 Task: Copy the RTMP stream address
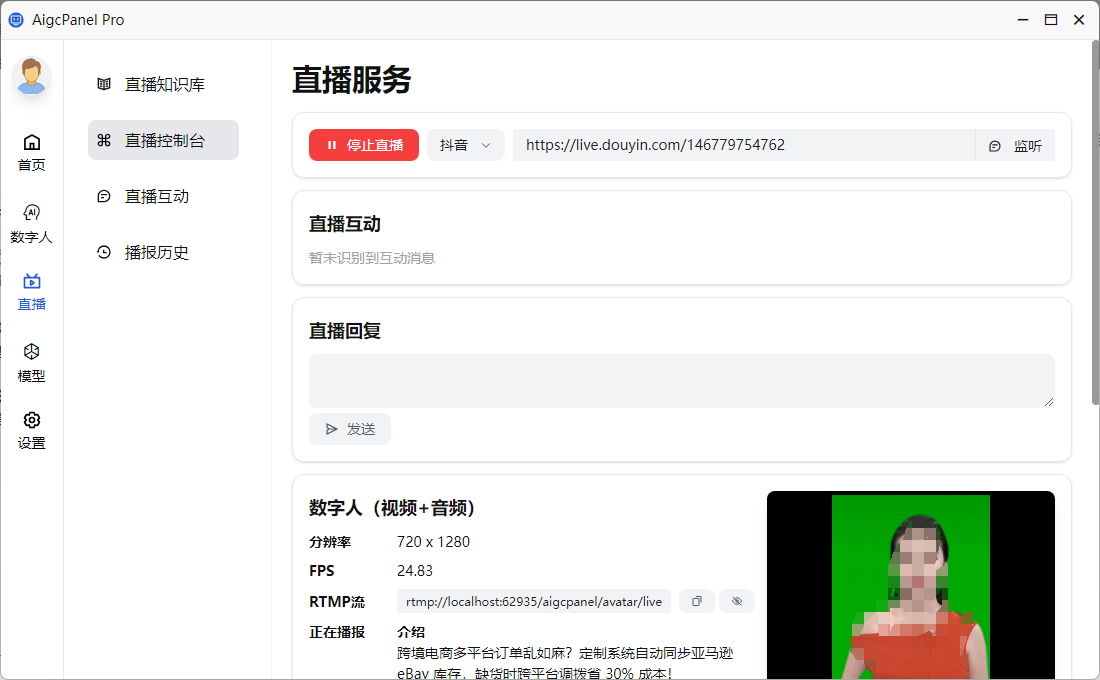[x=697, y=601]
